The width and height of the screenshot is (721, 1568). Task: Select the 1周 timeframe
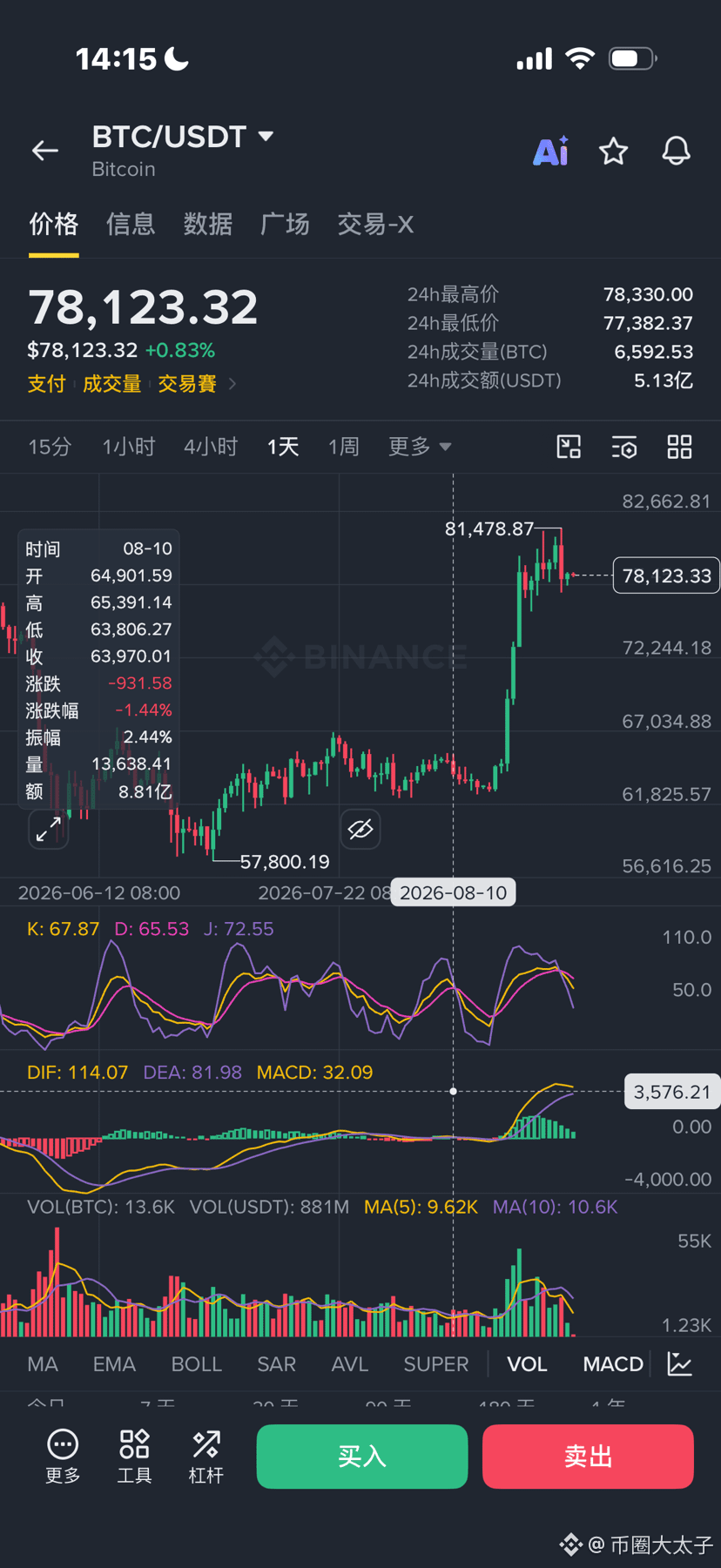(x=344, y=447)
